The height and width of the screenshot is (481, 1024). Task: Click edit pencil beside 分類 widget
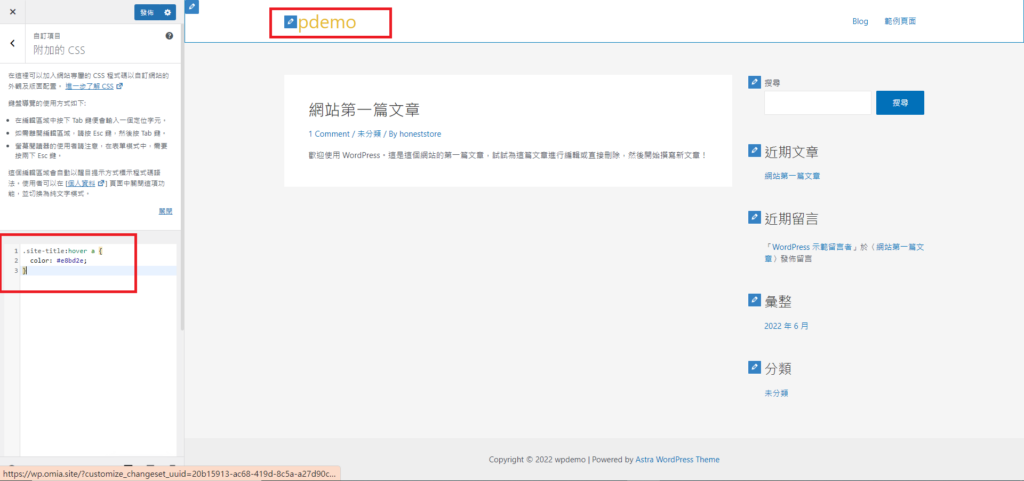tap(755, 369)
